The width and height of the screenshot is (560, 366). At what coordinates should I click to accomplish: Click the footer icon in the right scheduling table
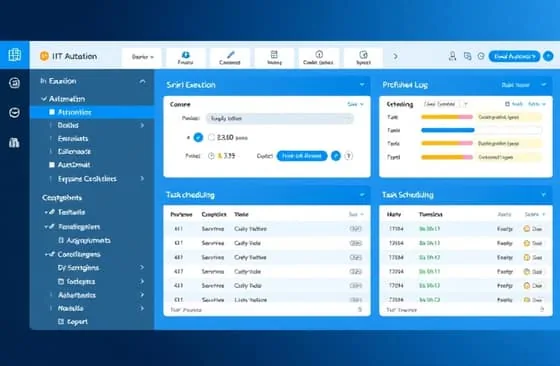click(542, 309)
